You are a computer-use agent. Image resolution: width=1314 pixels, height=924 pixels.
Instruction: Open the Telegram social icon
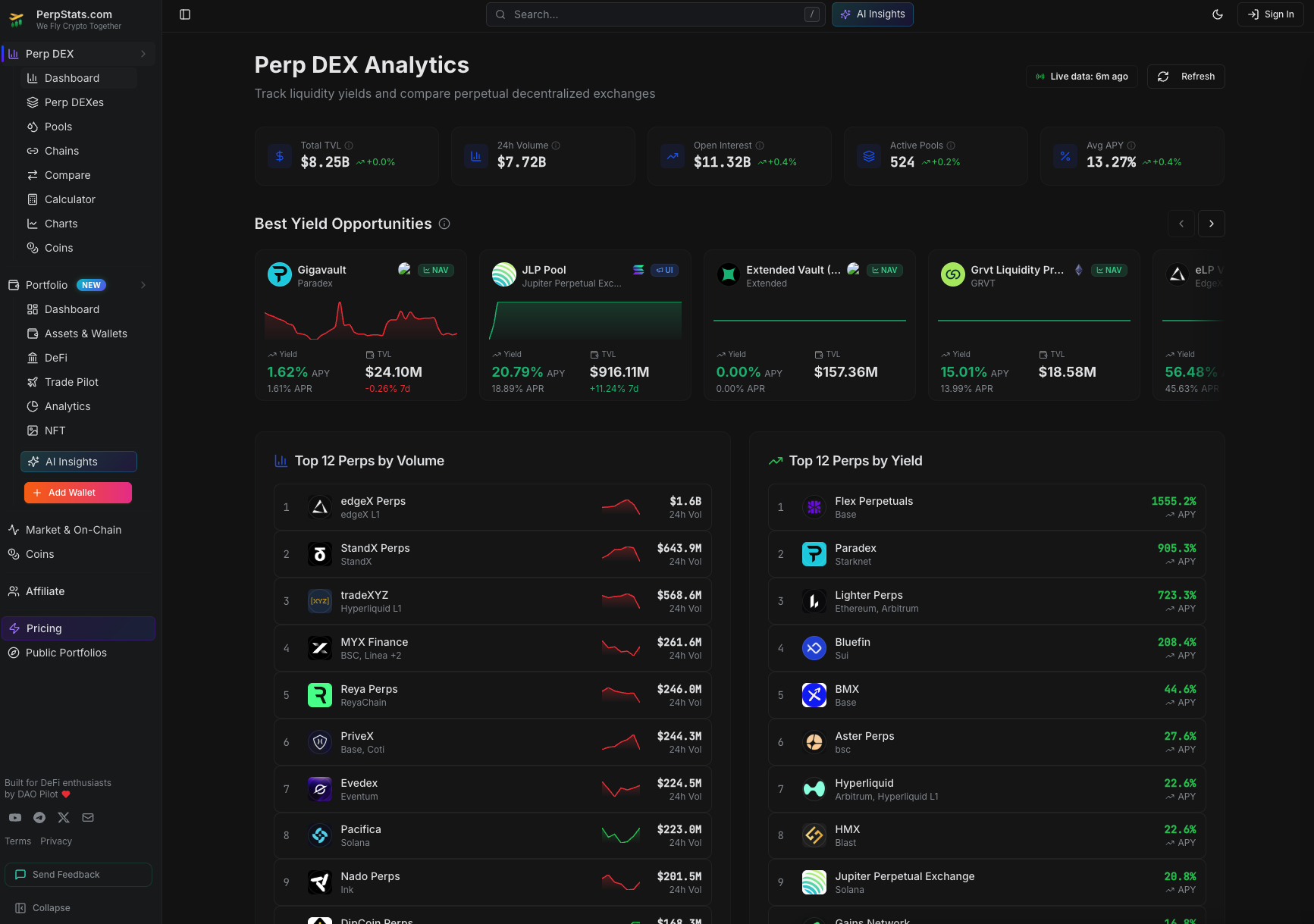point(39,817)
